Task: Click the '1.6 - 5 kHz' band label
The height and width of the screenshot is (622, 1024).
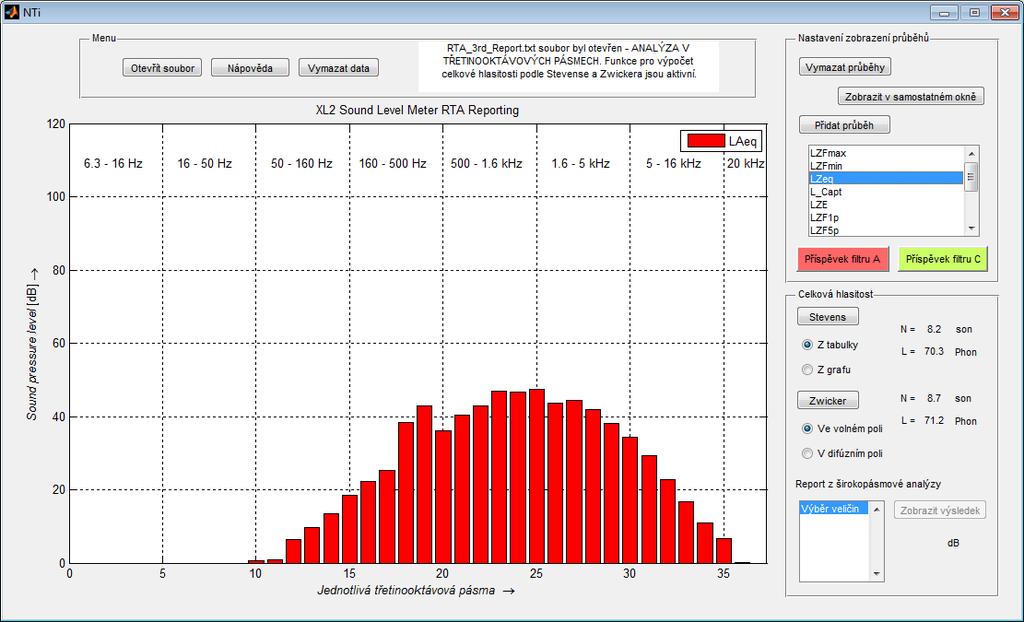Action: pyautogui.click(x=581, y=163)
